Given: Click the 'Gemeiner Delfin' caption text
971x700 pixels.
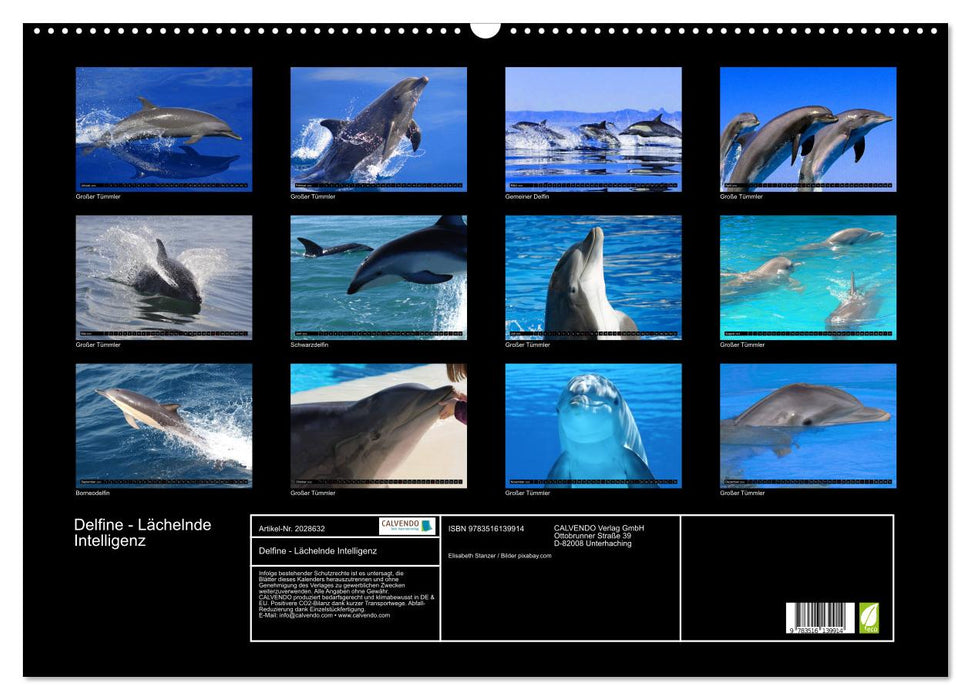Looking at the screenshot, I should tap(527, 197).
